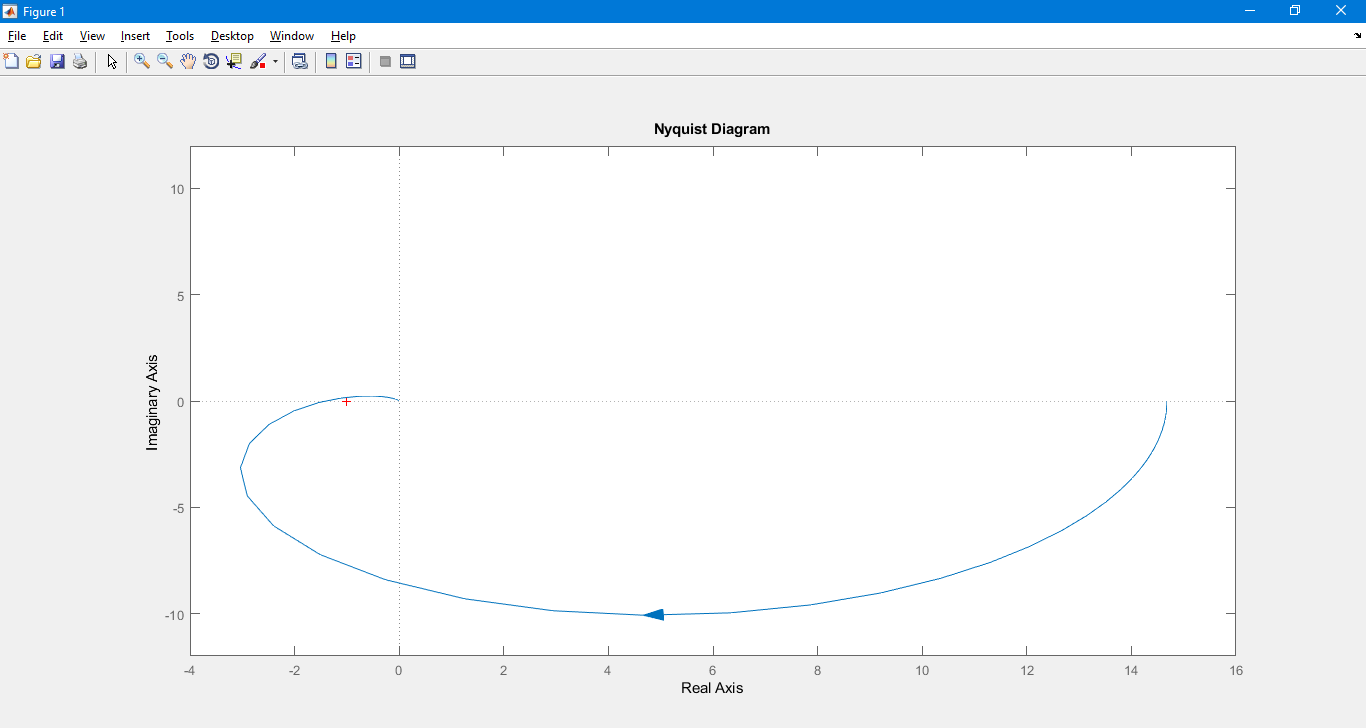This screenshot has height=728, width=1366.
Task: Close the Figure 1 window
Action: pos(1342,11)
